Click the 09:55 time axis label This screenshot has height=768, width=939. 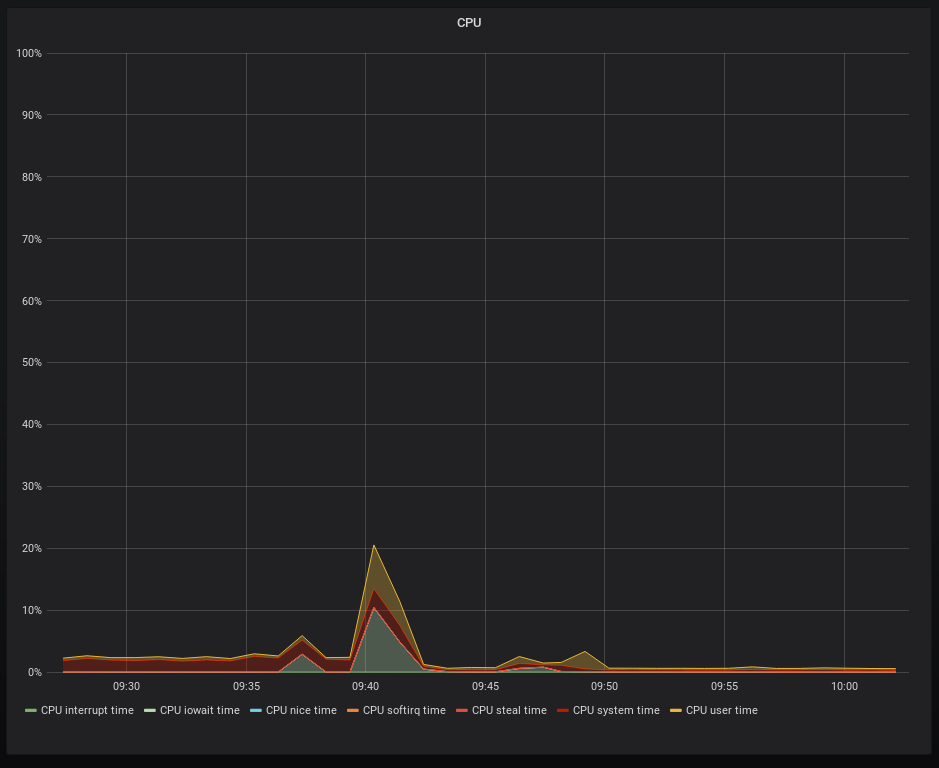(x=724, y=686)
